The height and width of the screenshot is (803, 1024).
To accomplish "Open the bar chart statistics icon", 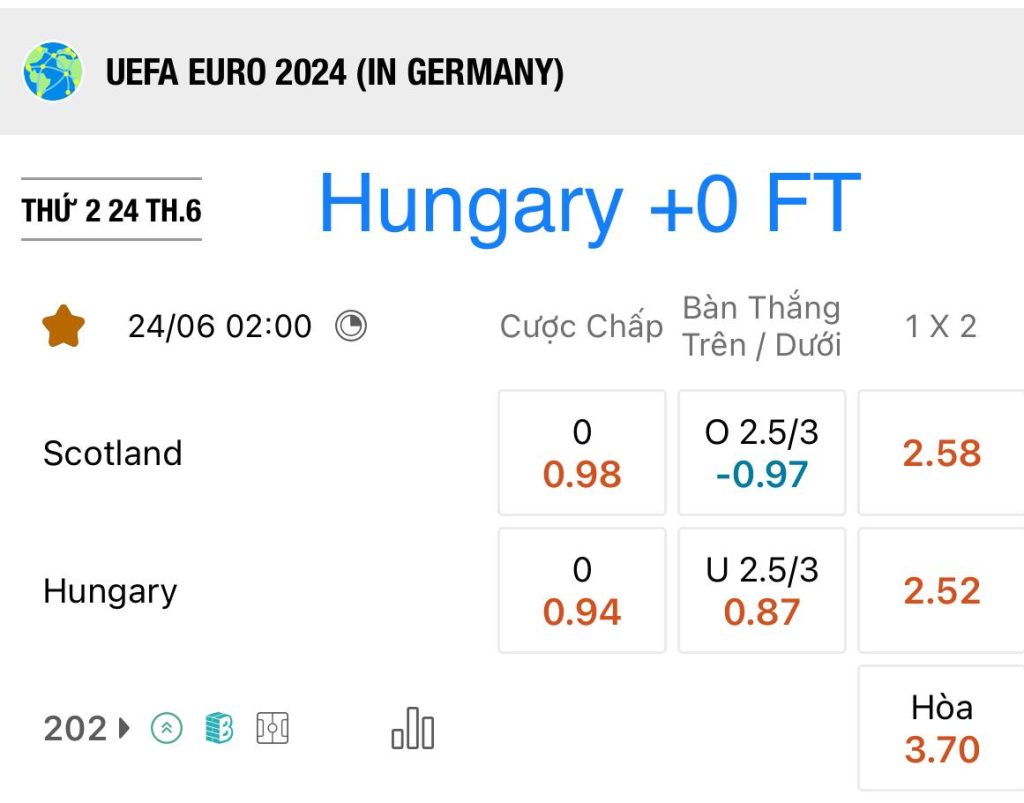I will 413,728.
